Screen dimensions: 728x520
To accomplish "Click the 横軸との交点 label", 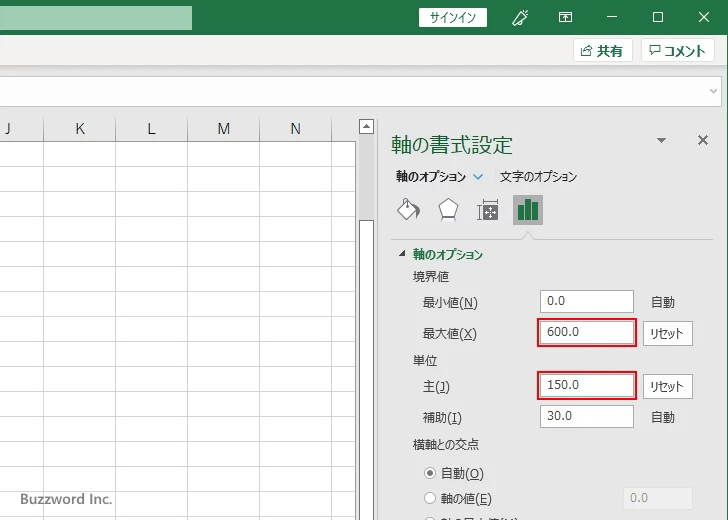I will tap(446, 445).
